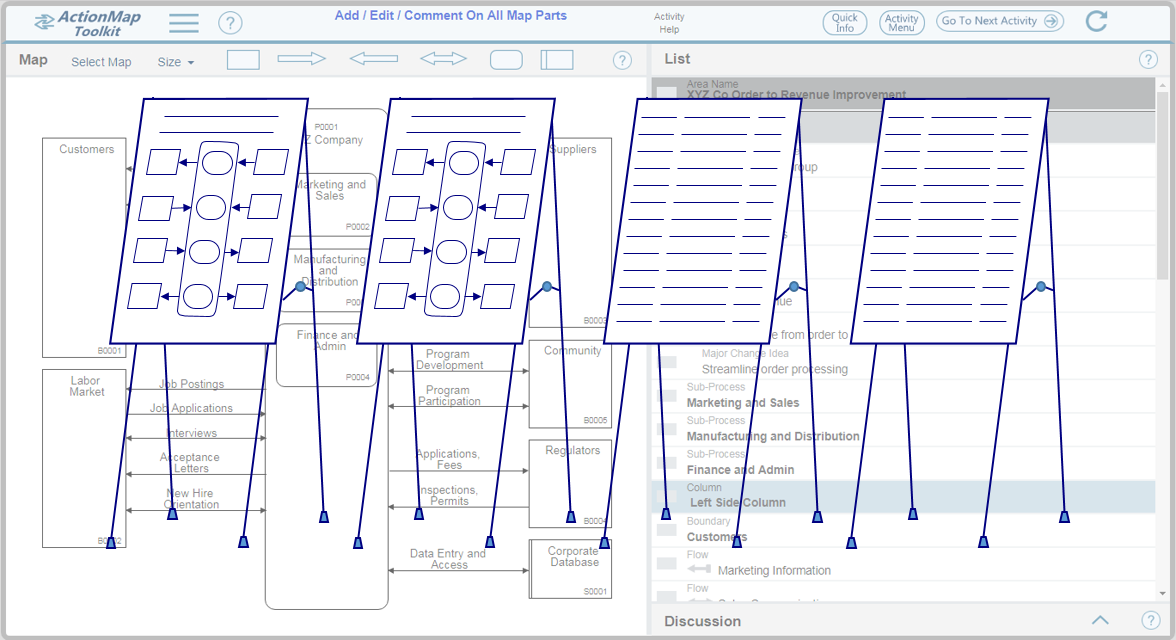Open the Activity Menu button
The height and width of the screenshot is (640, 1176).
(901, 23)
